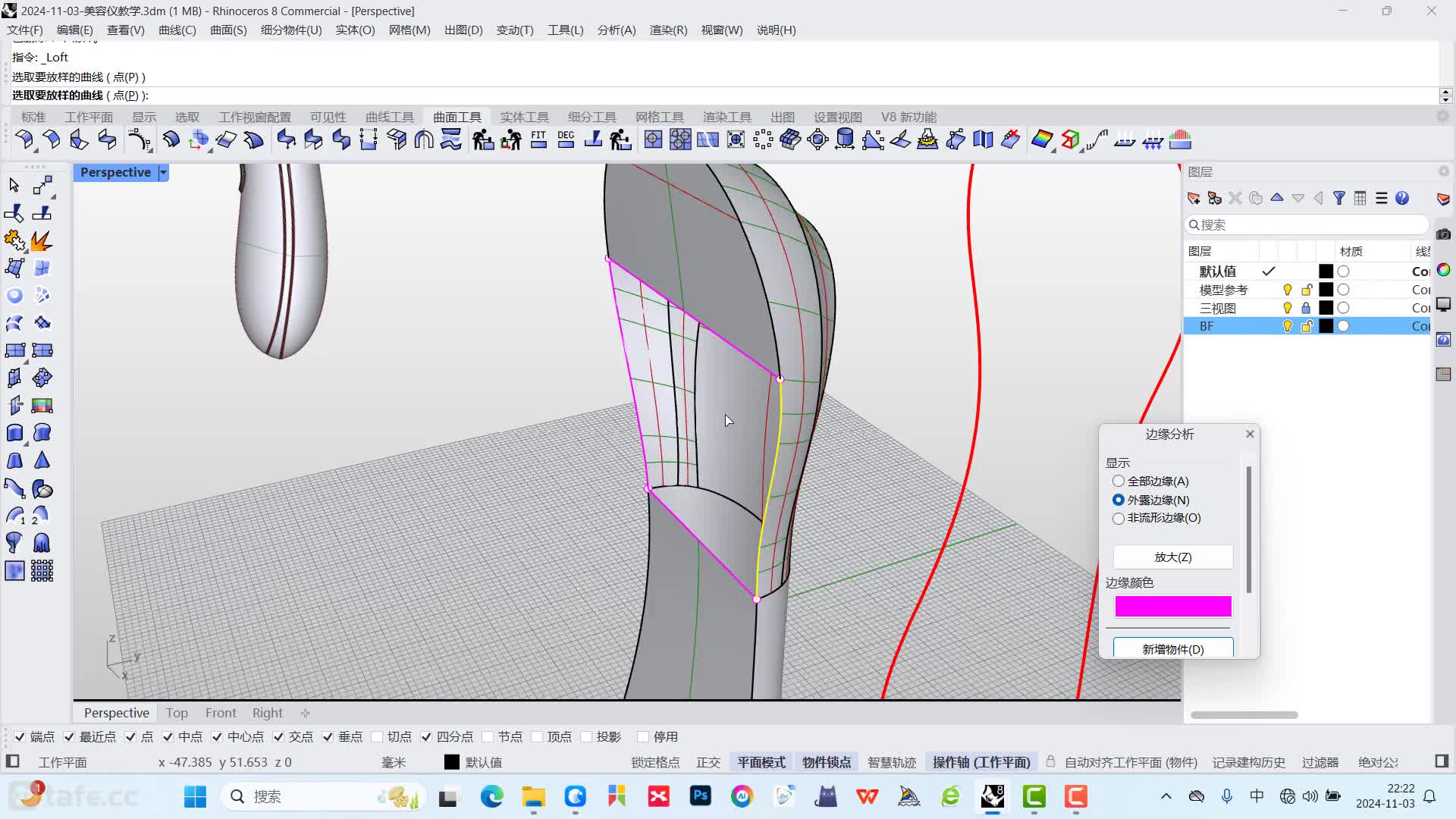Open the 曲线(C) menu
Screen dimensions: 1456x819
[x=177, y=30]
